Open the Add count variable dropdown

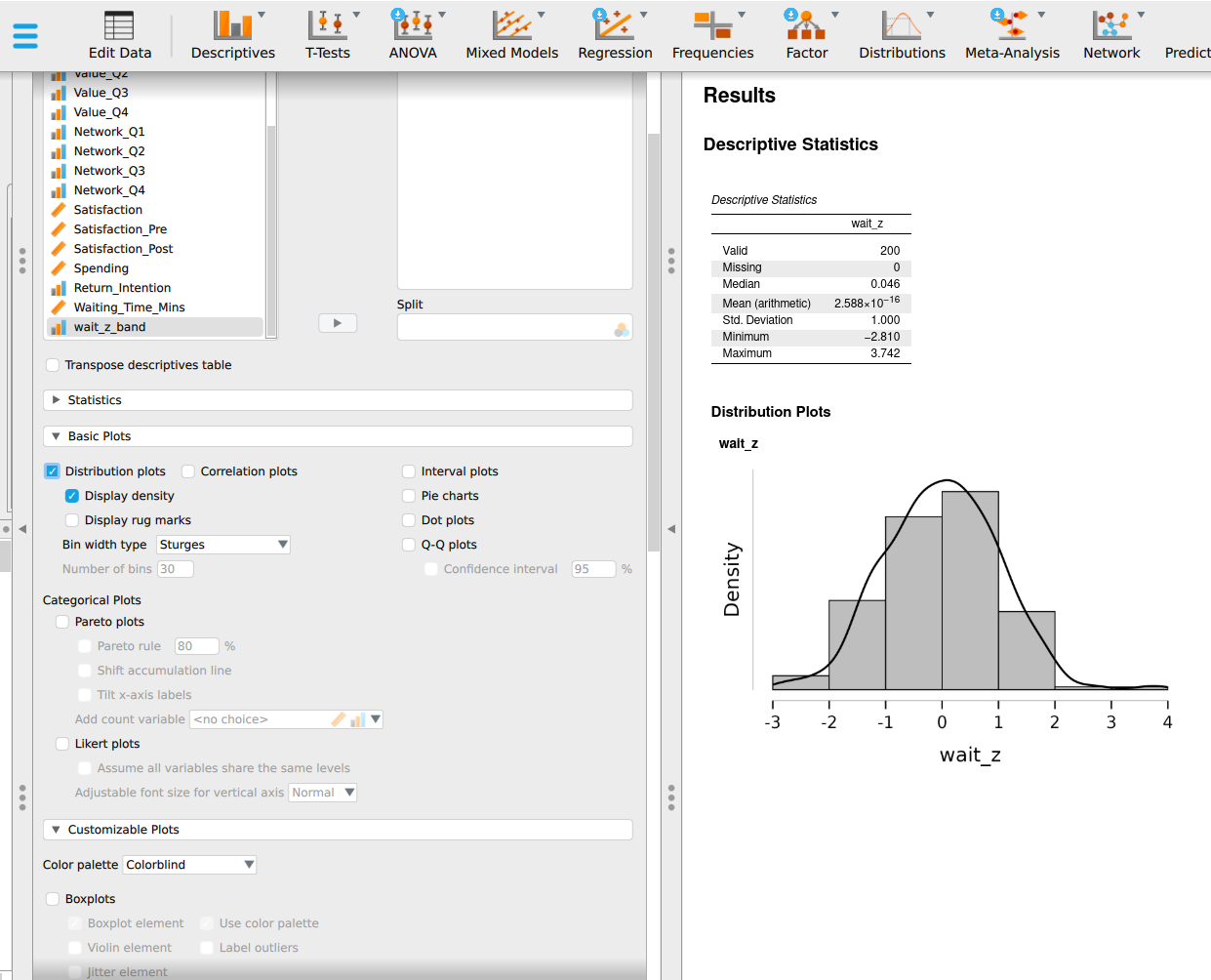tap(286, 719)
